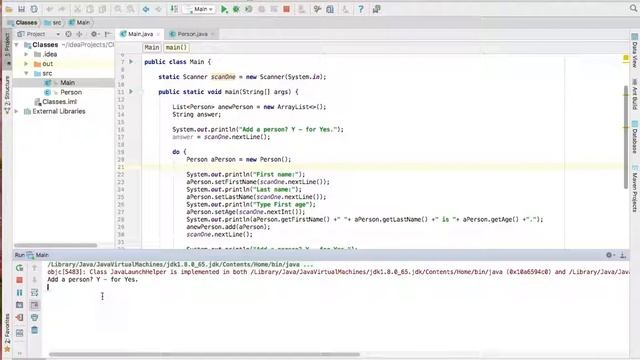Screen dimensions: 640x360
Task: Switch to the Main.java editor tab
Action: [140, 34]
